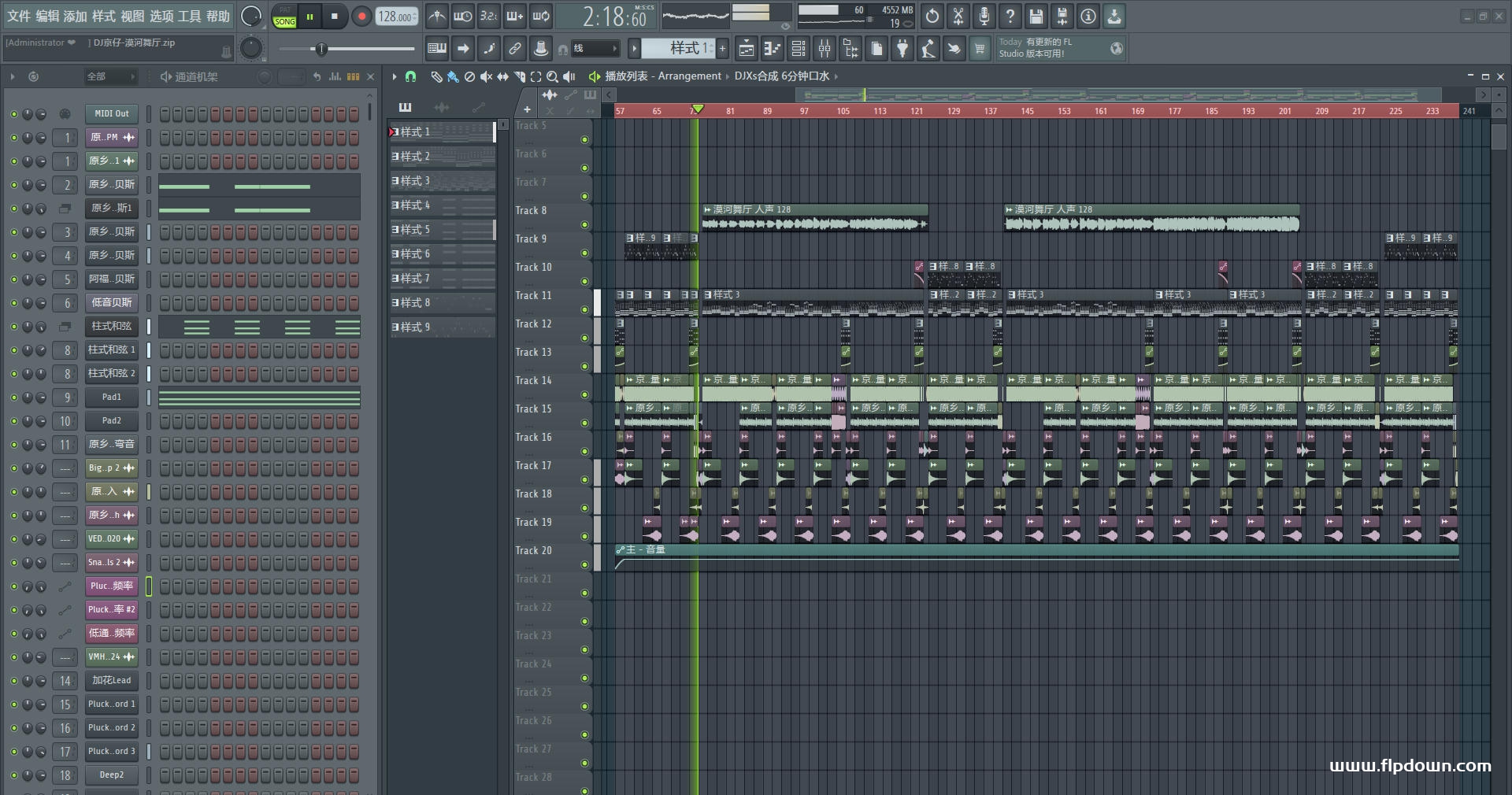
Task: Toggle the PAT/SONG mode switch
Action: pos(284,17)
